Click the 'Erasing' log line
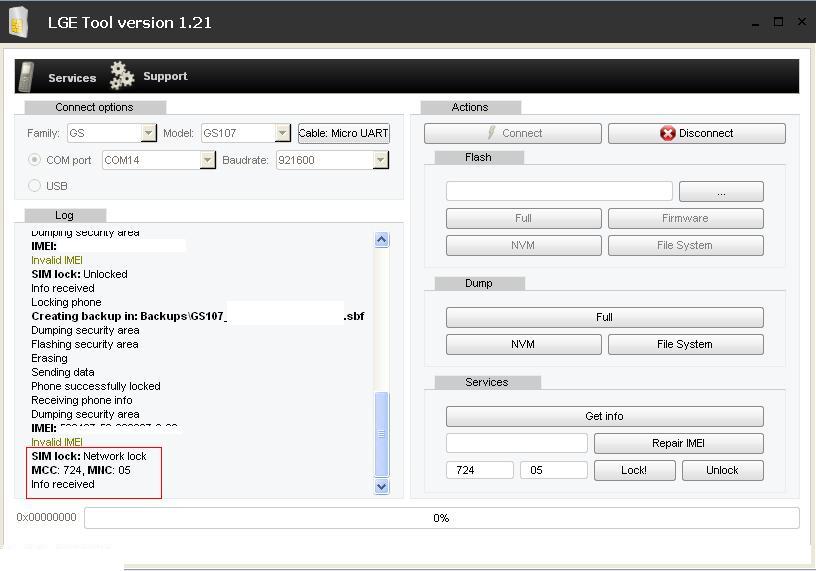The width and height of the screenshot is (816, 571). 49,358
